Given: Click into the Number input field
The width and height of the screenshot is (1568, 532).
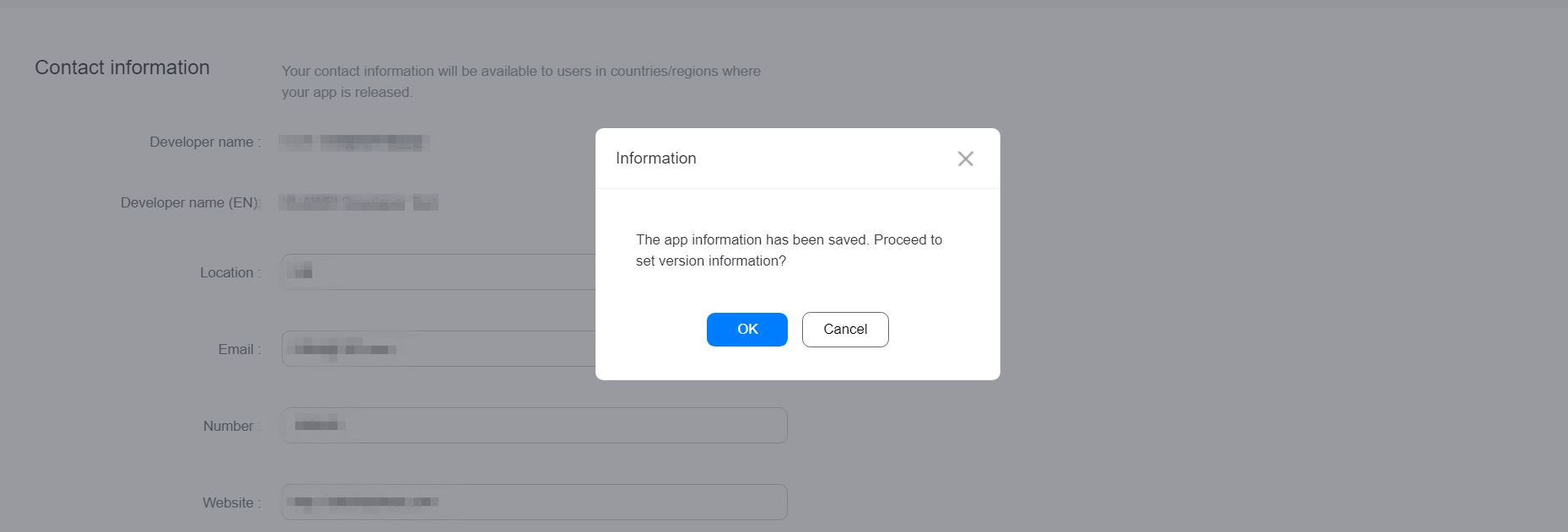Looking at the screenshot, I should (535, 426).
